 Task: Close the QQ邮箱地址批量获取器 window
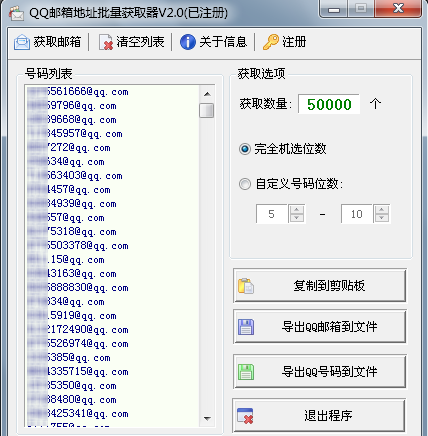coord(398,8)
